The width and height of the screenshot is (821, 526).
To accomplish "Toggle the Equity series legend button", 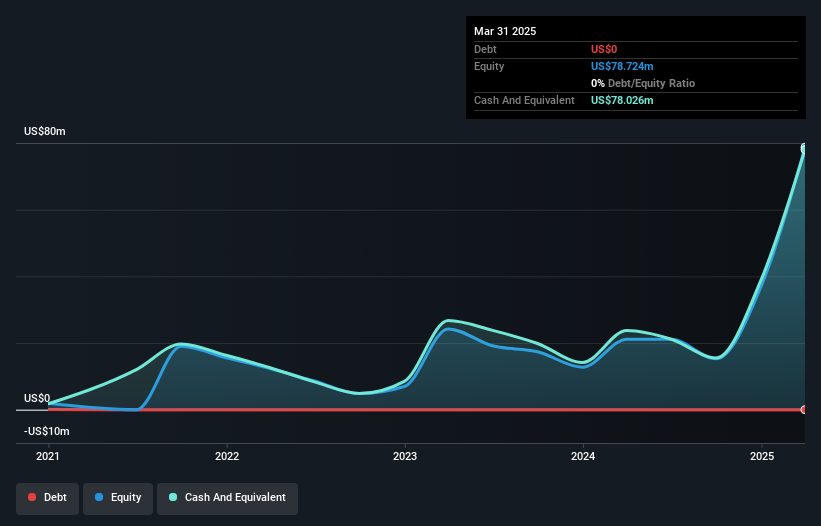I will (118, 498).
